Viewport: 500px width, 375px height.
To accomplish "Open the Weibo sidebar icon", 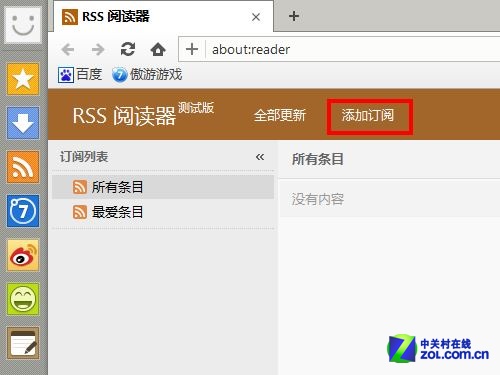I will click(23, 255).
